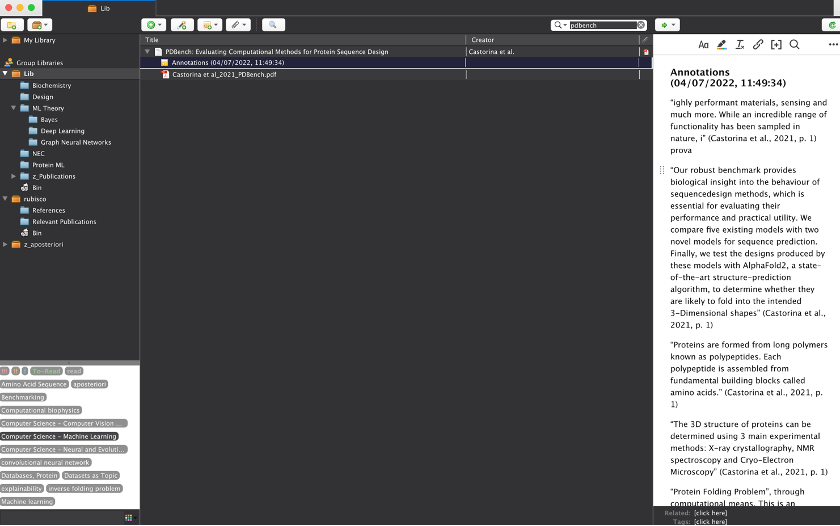Click the attachment column header paperclip icon

(645, 40)
